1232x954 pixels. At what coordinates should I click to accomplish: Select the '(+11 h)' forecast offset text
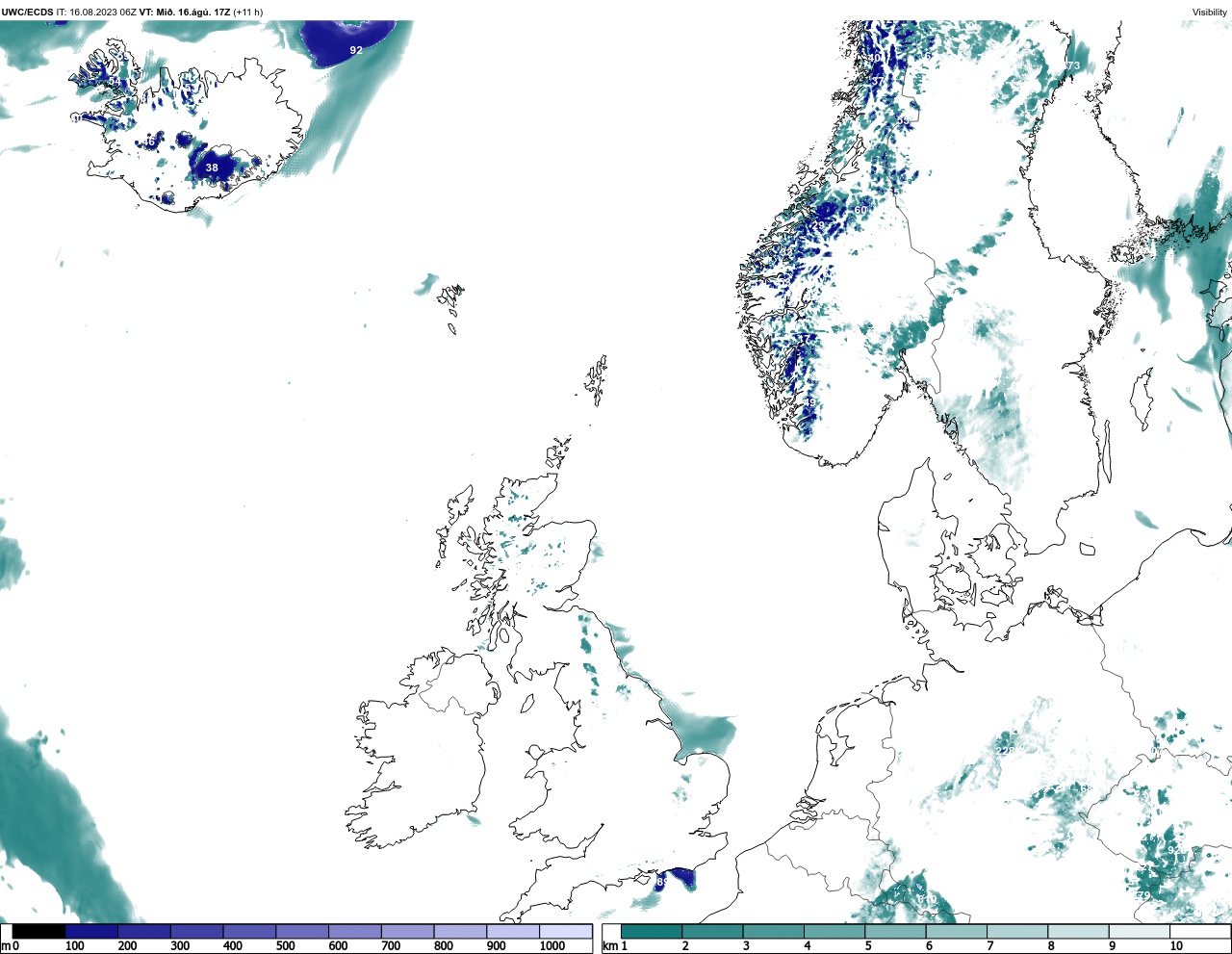click(248, 13)
